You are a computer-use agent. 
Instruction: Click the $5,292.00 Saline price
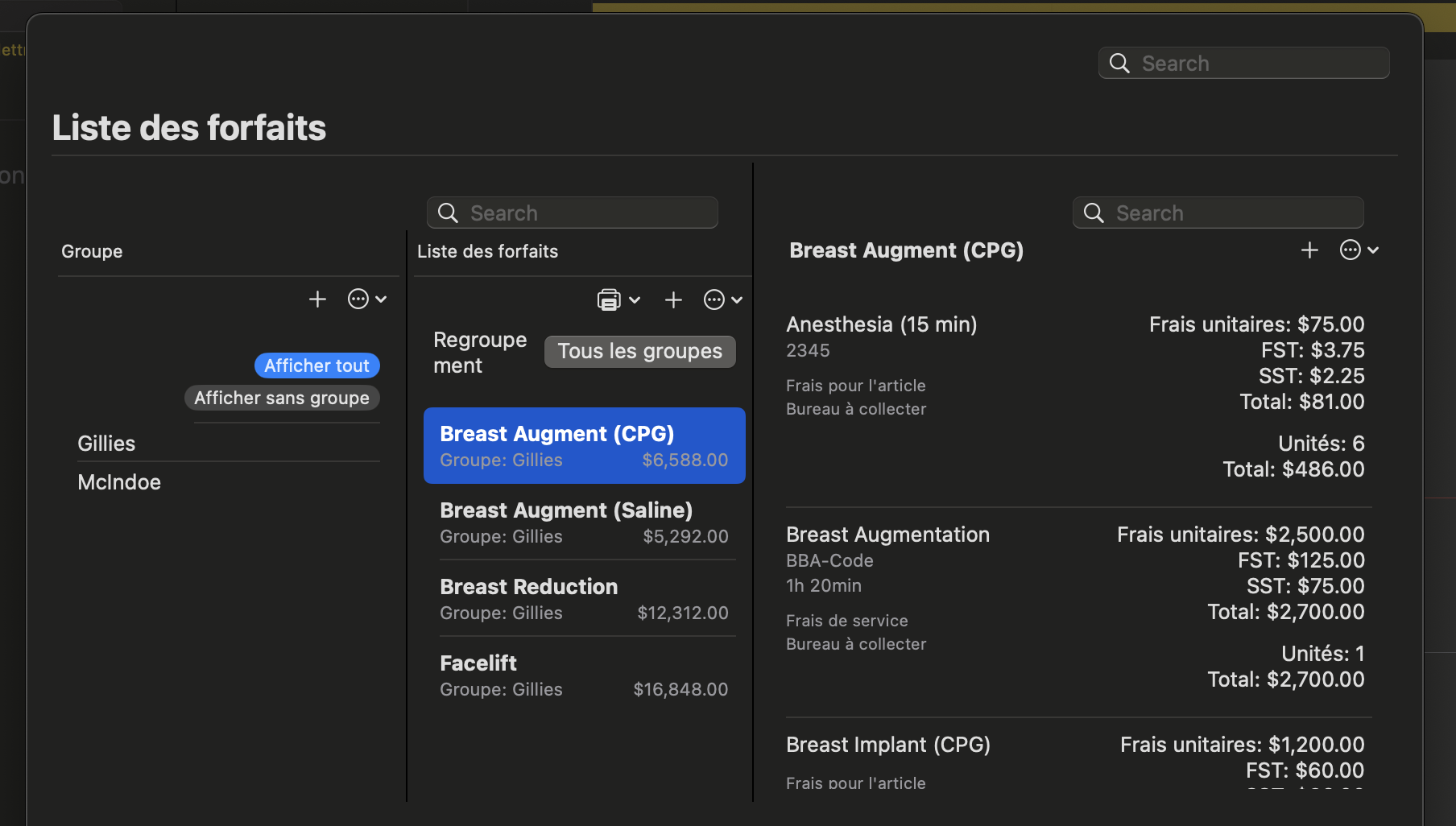[685, 536]
